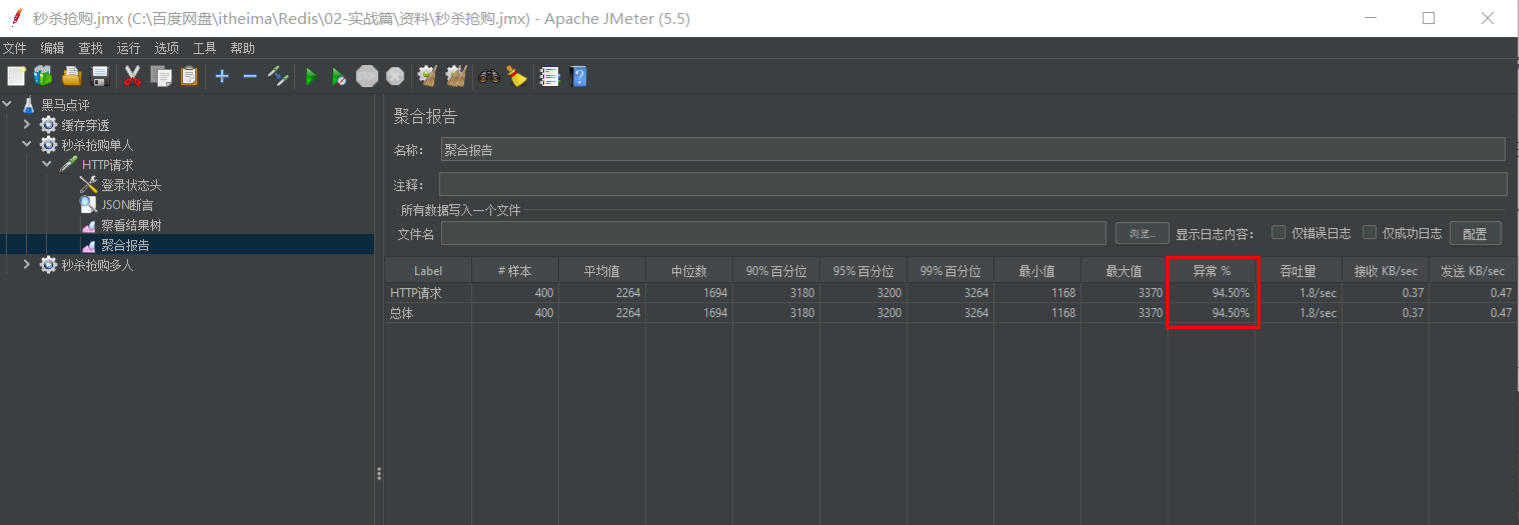
Task: Click the 配置 button
Action: [1475, 233]
